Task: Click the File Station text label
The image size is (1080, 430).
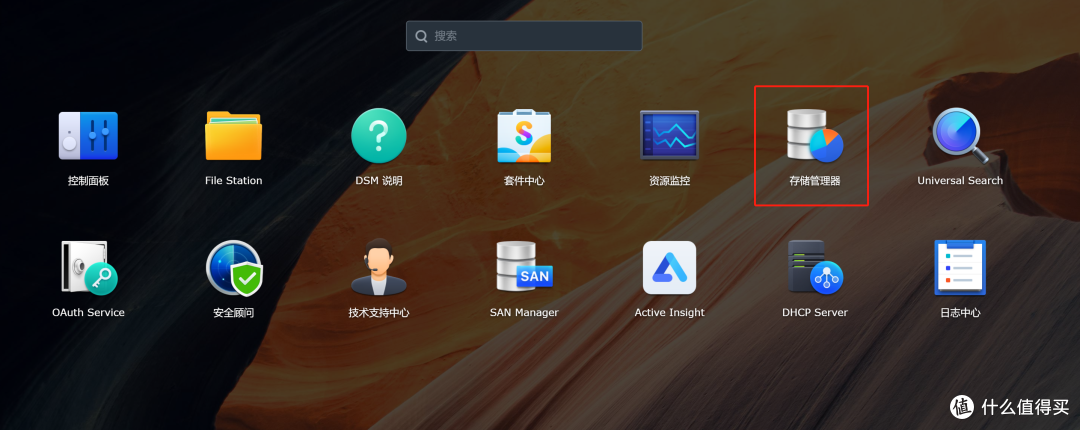Action: tap(233, 181)
